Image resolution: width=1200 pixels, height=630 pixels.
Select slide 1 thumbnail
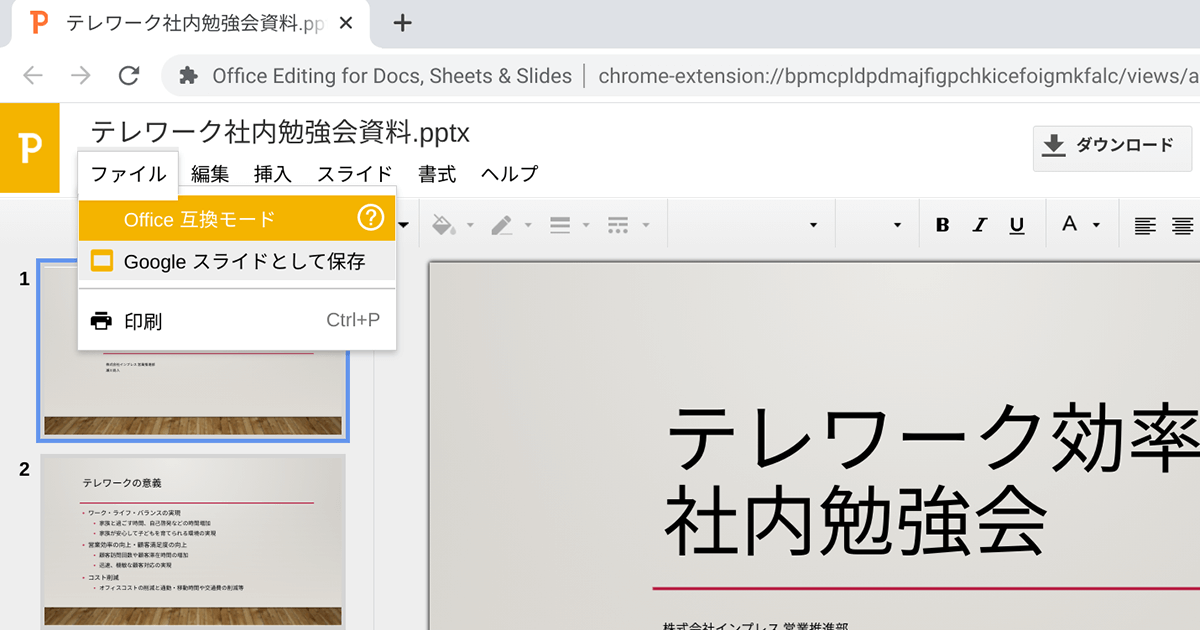[x=194, y=351]
